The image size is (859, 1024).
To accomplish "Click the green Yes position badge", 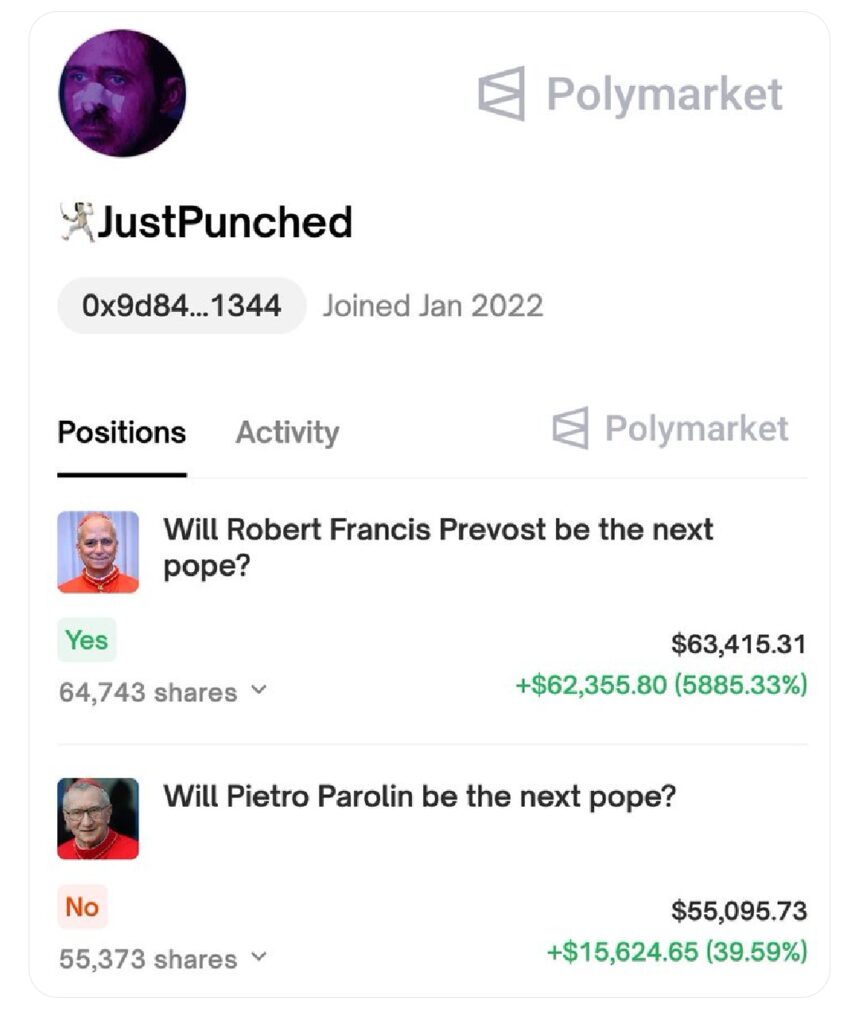I will click(87, 640).
